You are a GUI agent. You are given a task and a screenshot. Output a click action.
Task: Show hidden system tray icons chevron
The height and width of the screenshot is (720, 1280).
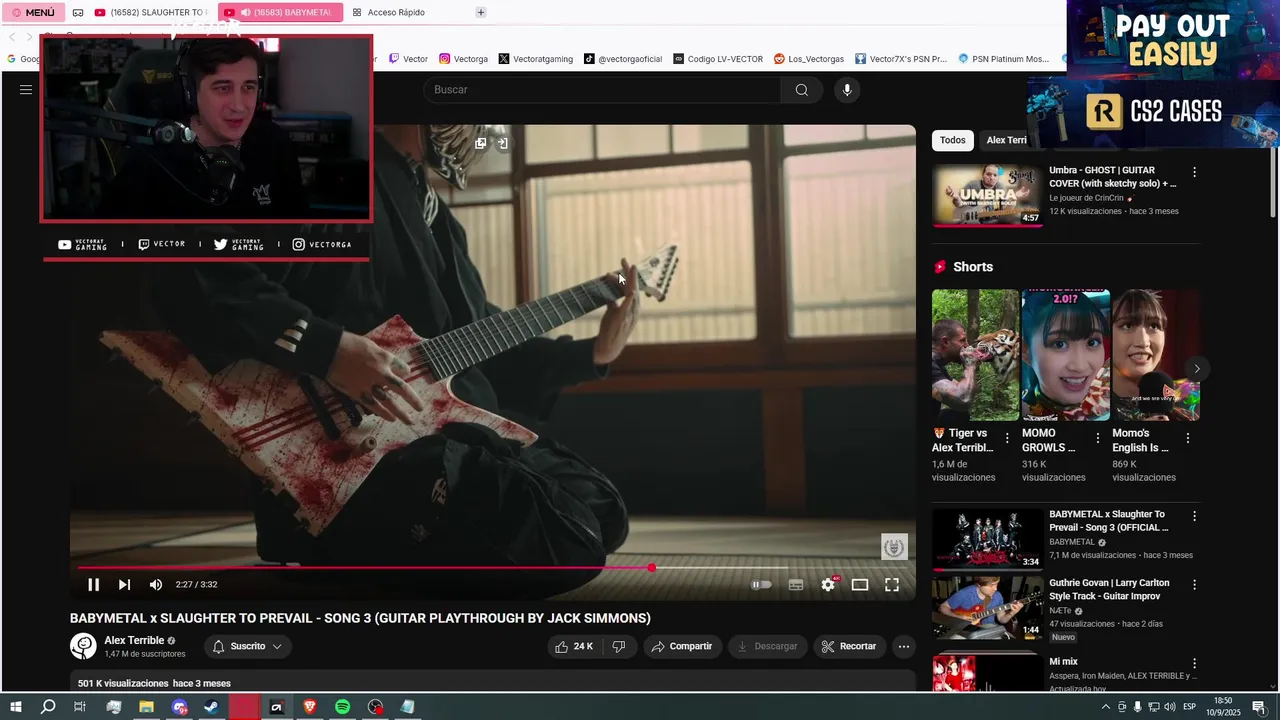(1106, 707)
